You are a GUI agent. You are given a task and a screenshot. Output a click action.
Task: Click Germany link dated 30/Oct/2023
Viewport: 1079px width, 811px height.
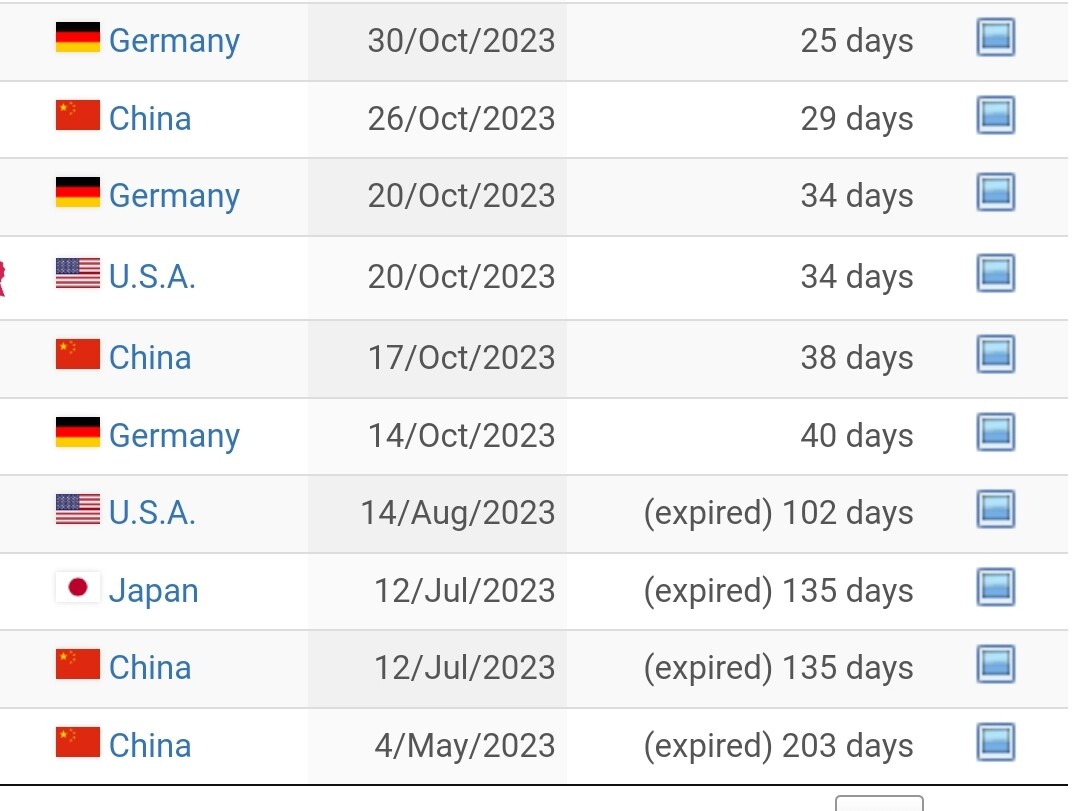(174, 41)
